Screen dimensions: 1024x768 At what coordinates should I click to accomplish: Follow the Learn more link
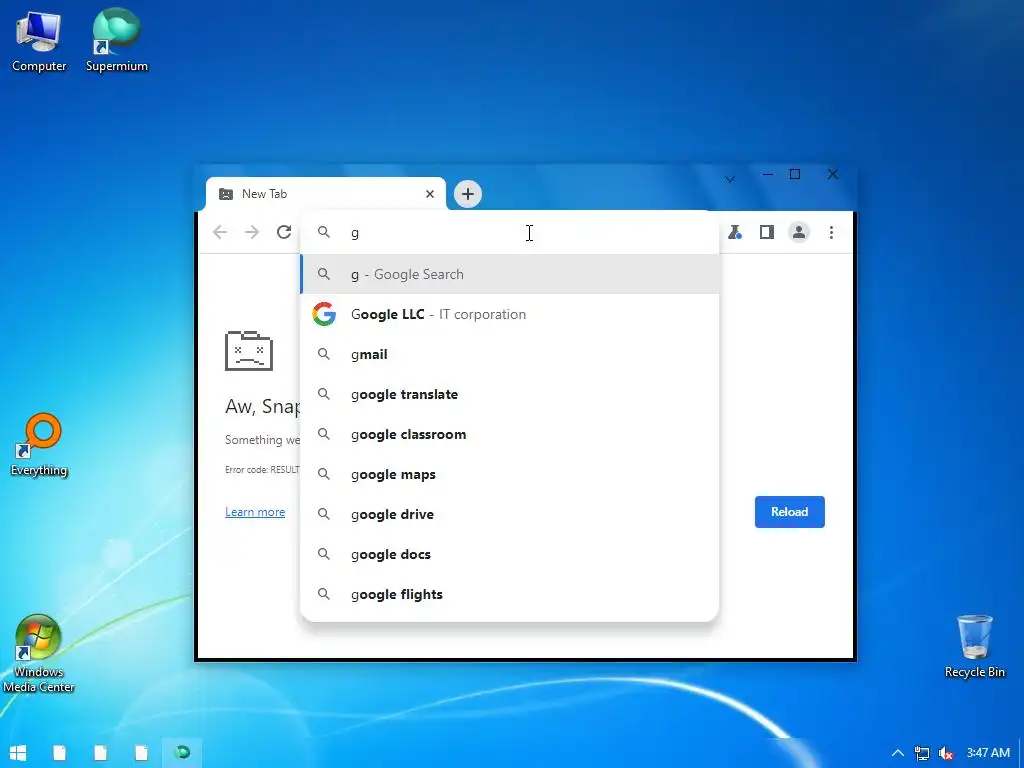pos(255,512)
